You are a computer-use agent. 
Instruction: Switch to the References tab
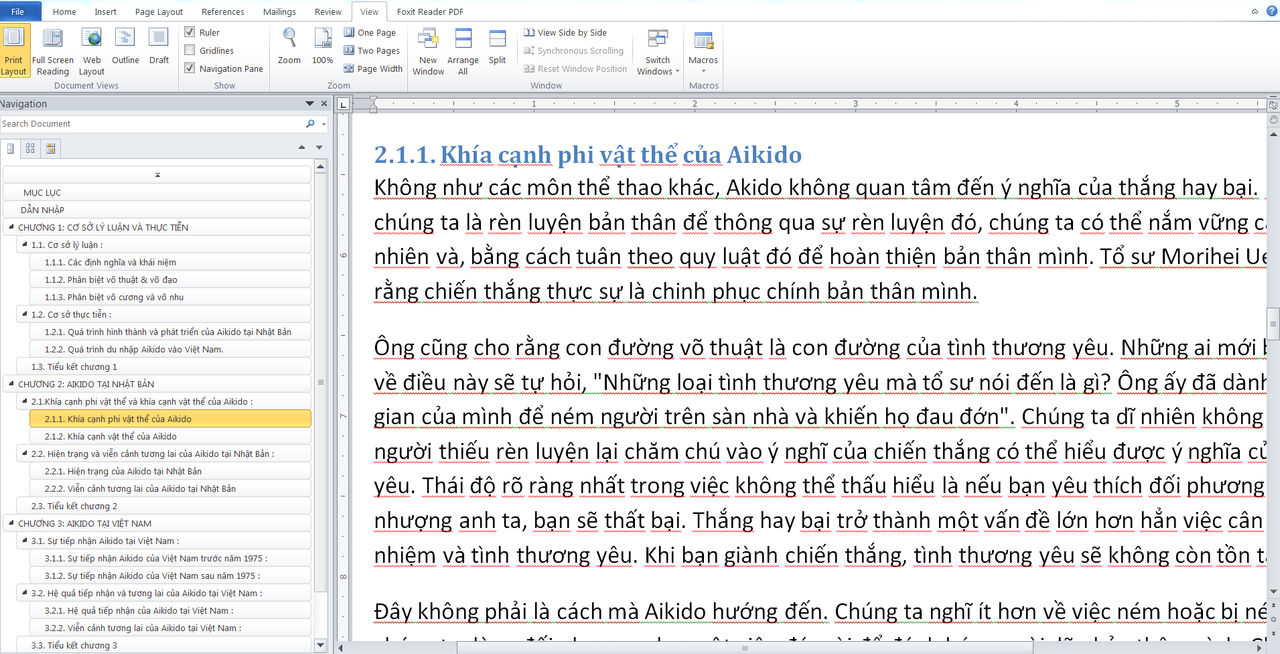pos(223,12)
